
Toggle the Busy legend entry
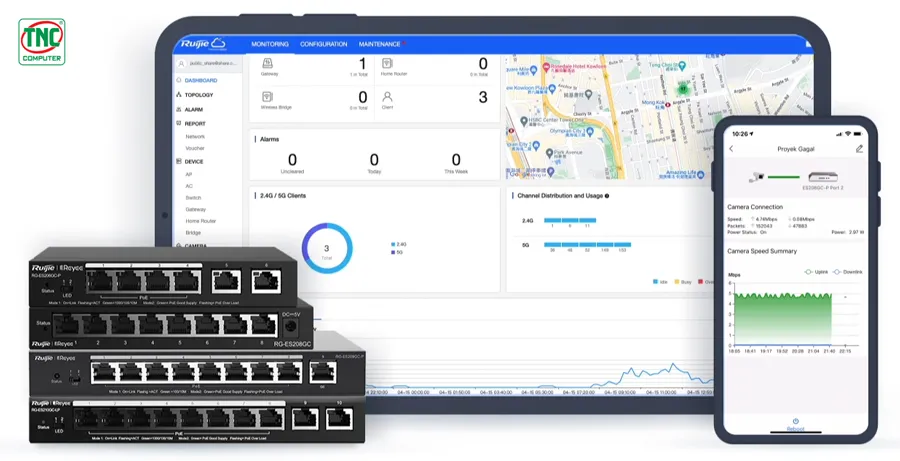tap(682, 282)
